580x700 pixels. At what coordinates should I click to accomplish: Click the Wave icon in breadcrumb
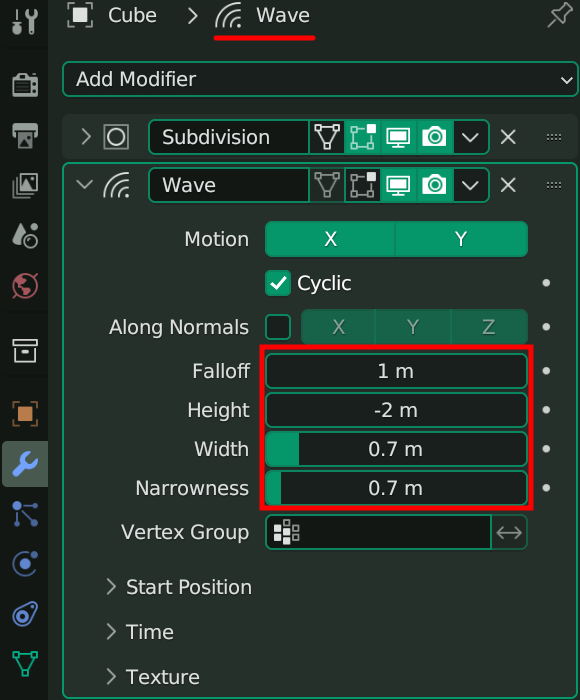(x=229, y=15)
